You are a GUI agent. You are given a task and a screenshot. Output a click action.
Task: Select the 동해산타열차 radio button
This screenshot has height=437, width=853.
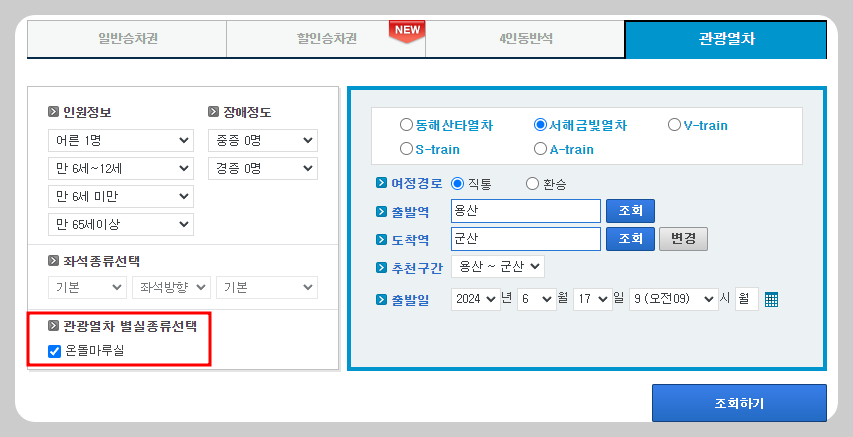point(406,125)
